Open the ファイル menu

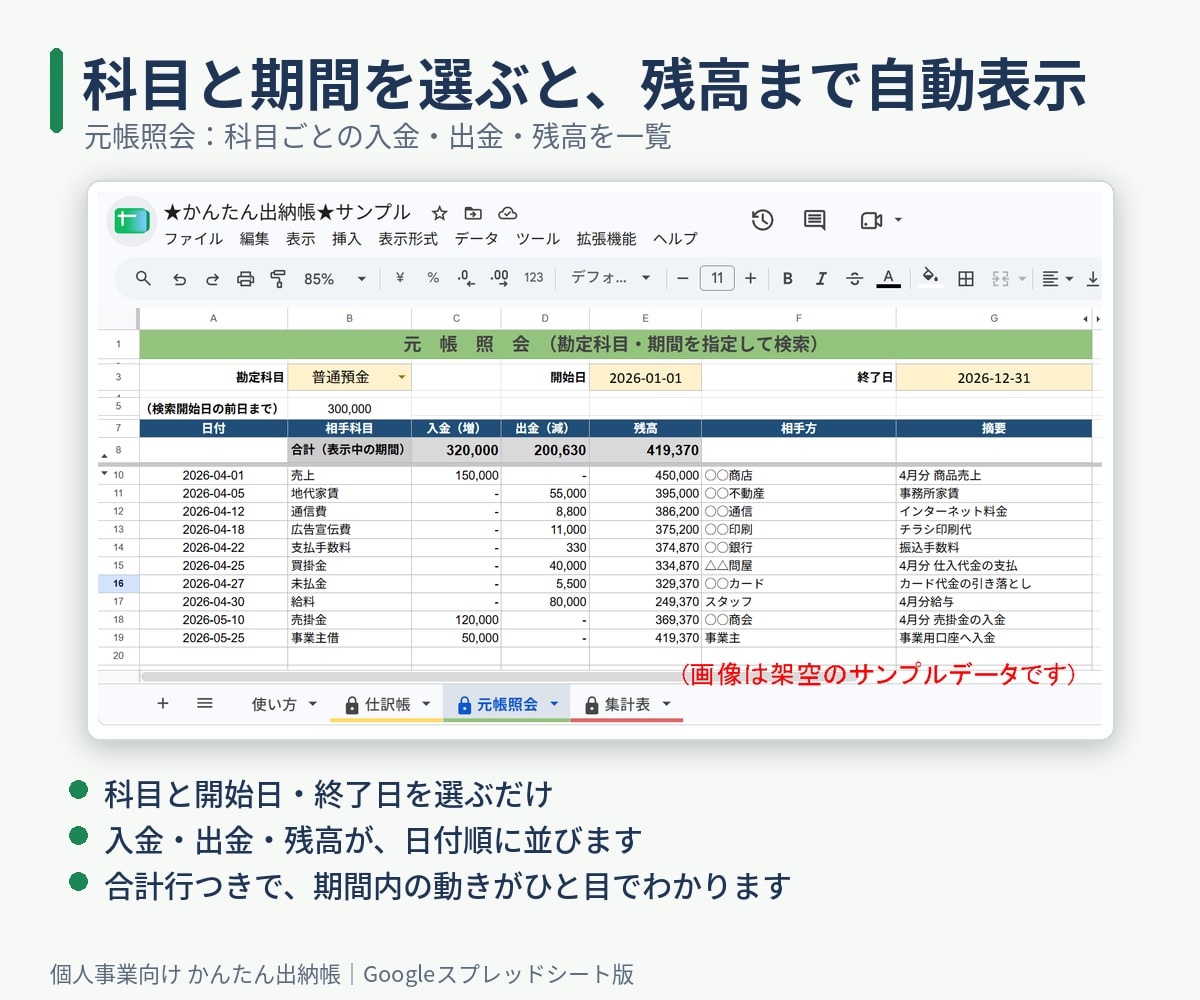tap(193, 239)
